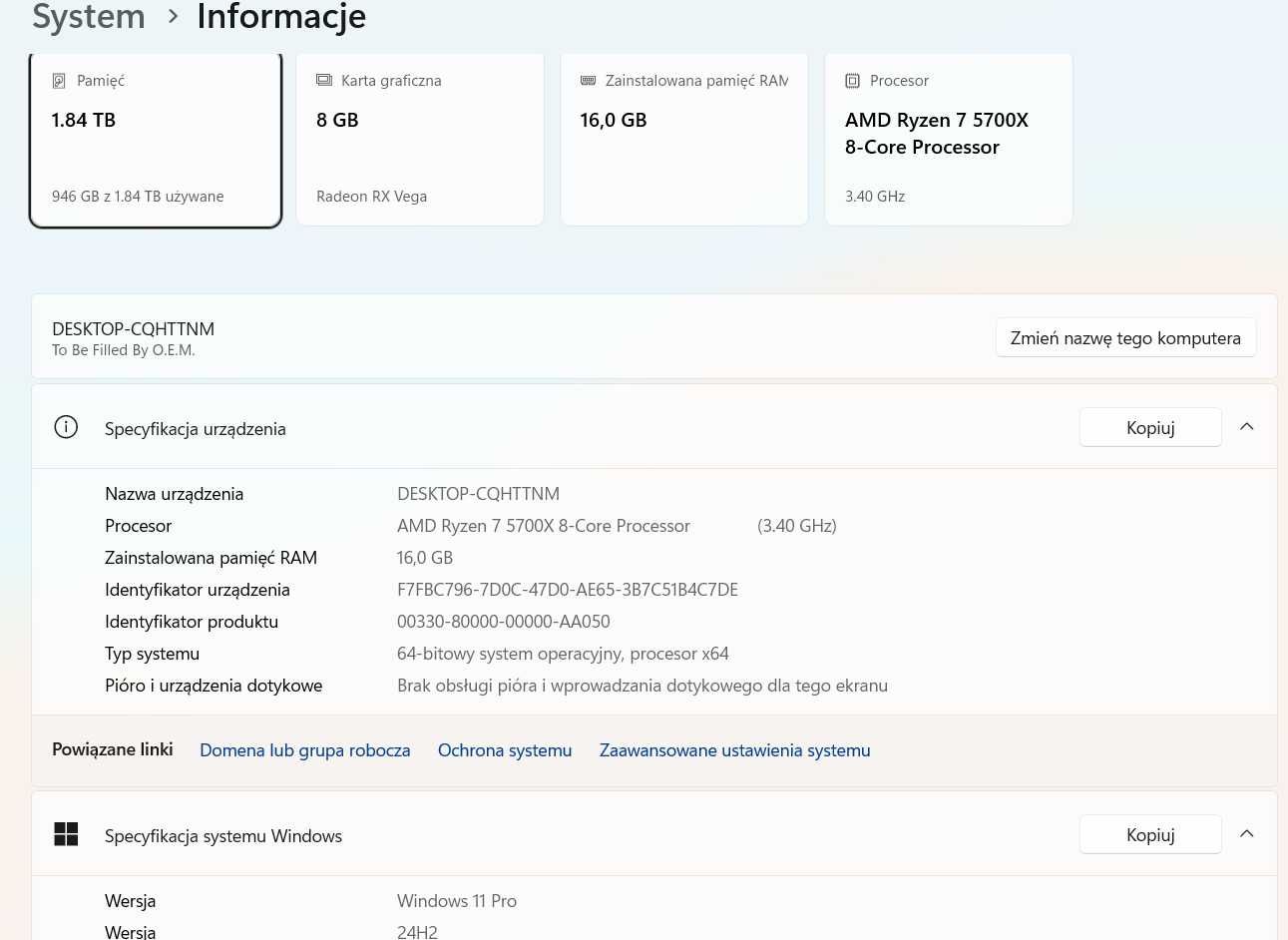The image size is (1288, 940).
Task: Collapse the Specyfikacja systemu Windows section
Action: click(1246, 833)
